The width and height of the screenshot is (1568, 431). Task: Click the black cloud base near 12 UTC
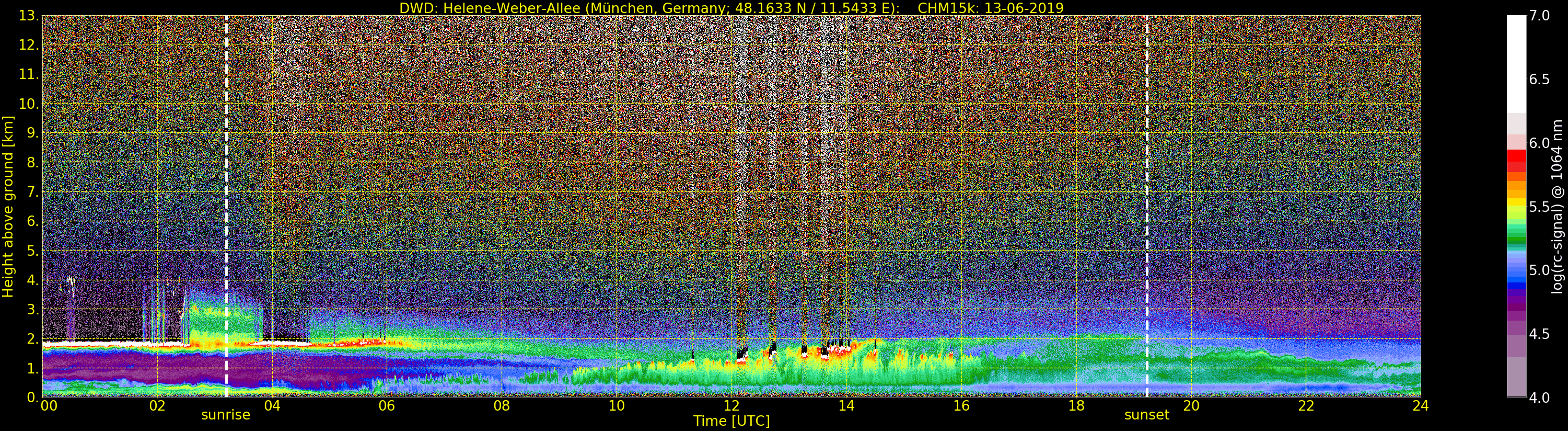point(741,353)
